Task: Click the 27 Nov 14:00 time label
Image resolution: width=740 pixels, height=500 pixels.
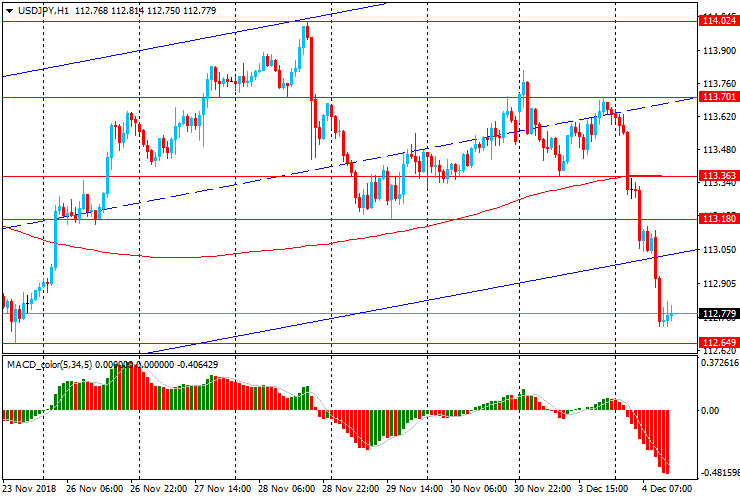Action: 223,489
